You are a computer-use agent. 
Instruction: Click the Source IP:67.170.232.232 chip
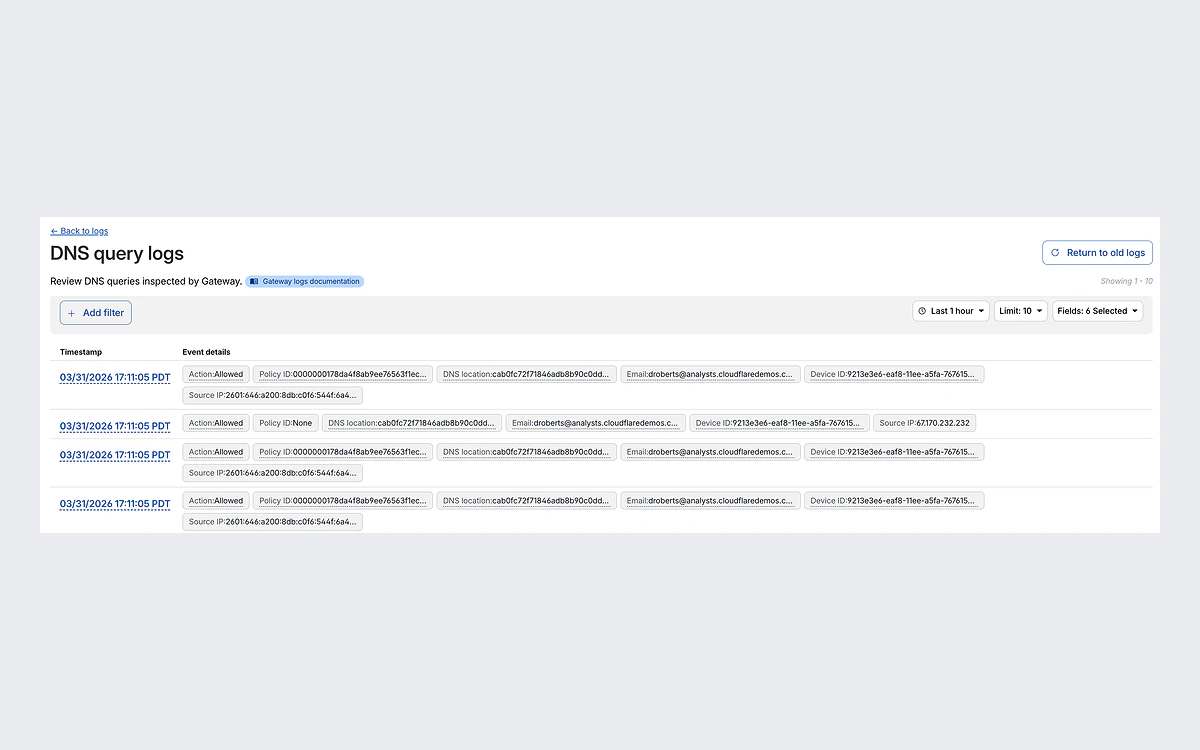tap(925, 423)
